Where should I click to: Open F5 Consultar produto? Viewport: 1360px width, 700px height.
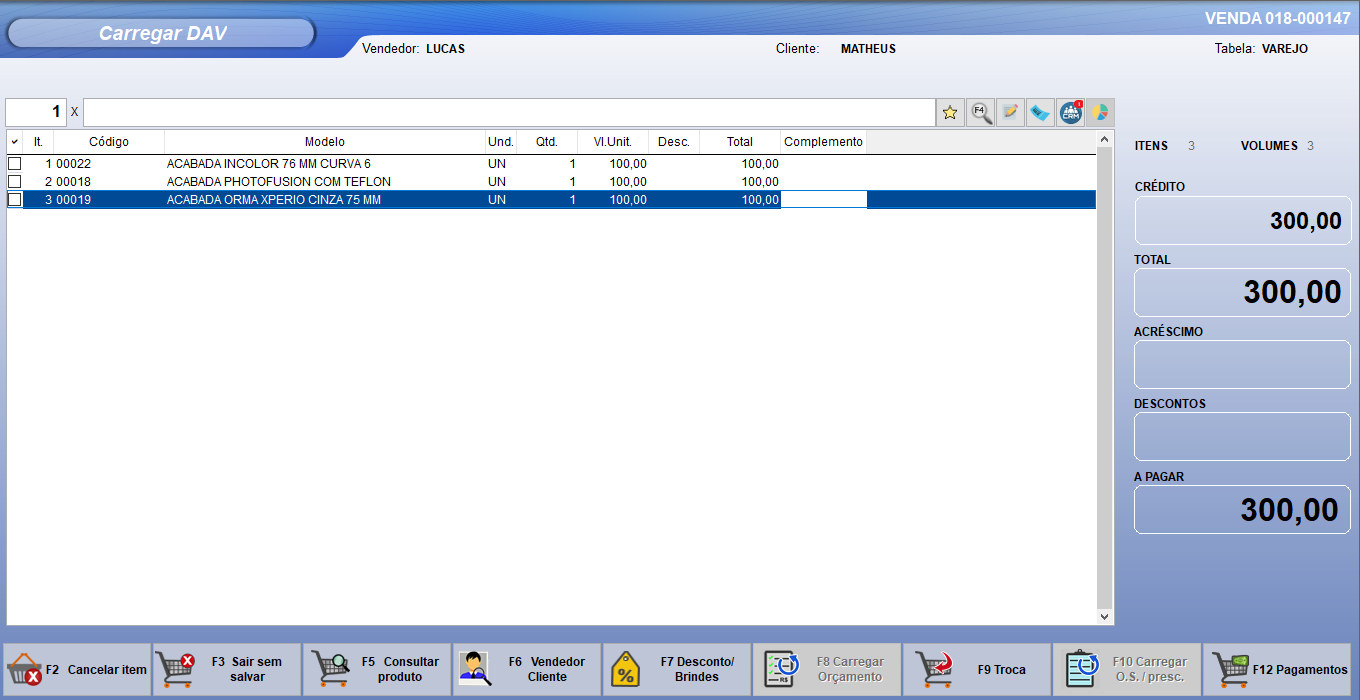(377, 669)
